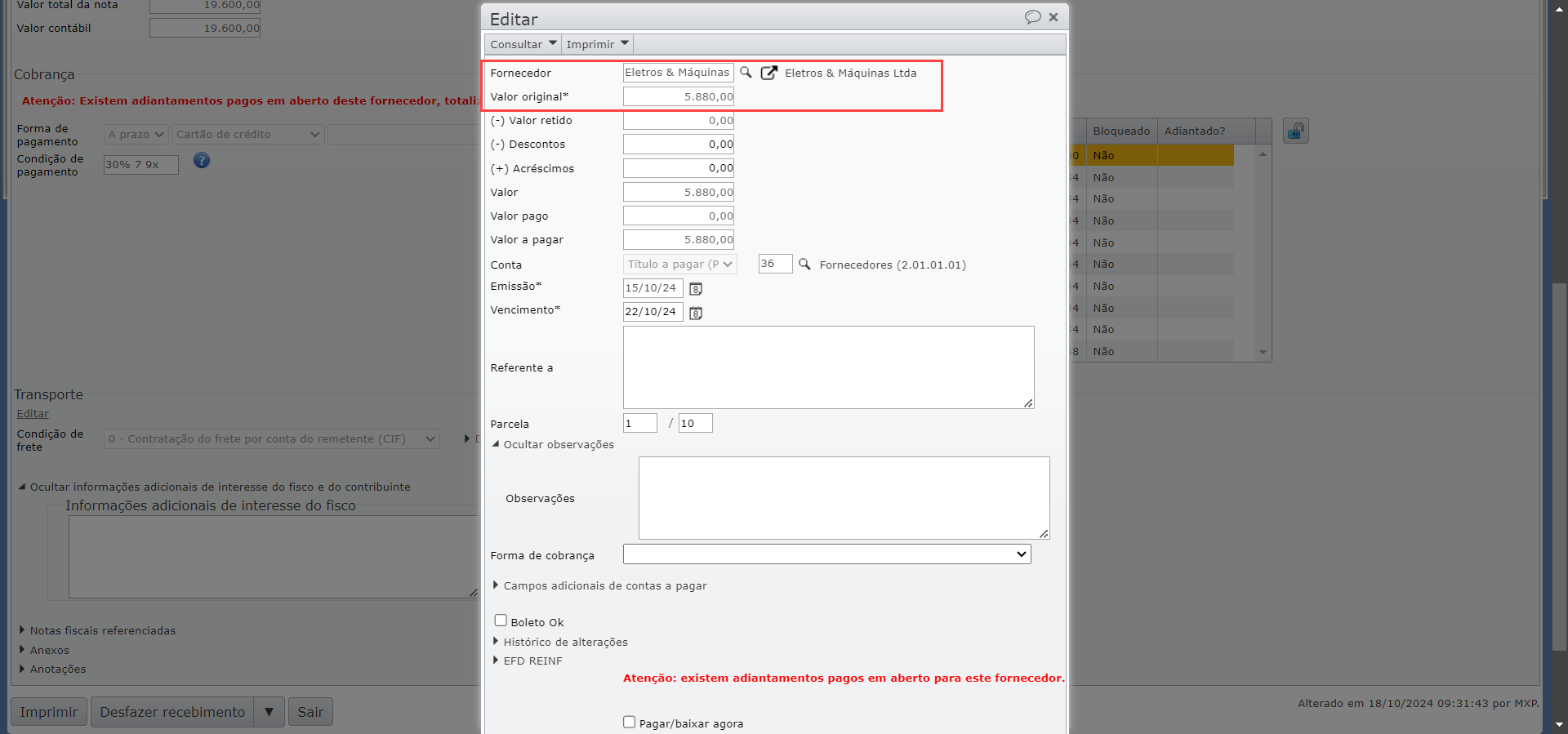The height and width of the screenshot is (734, 1568).
Task: Open supplier record via external link icon
Action: 768,73
